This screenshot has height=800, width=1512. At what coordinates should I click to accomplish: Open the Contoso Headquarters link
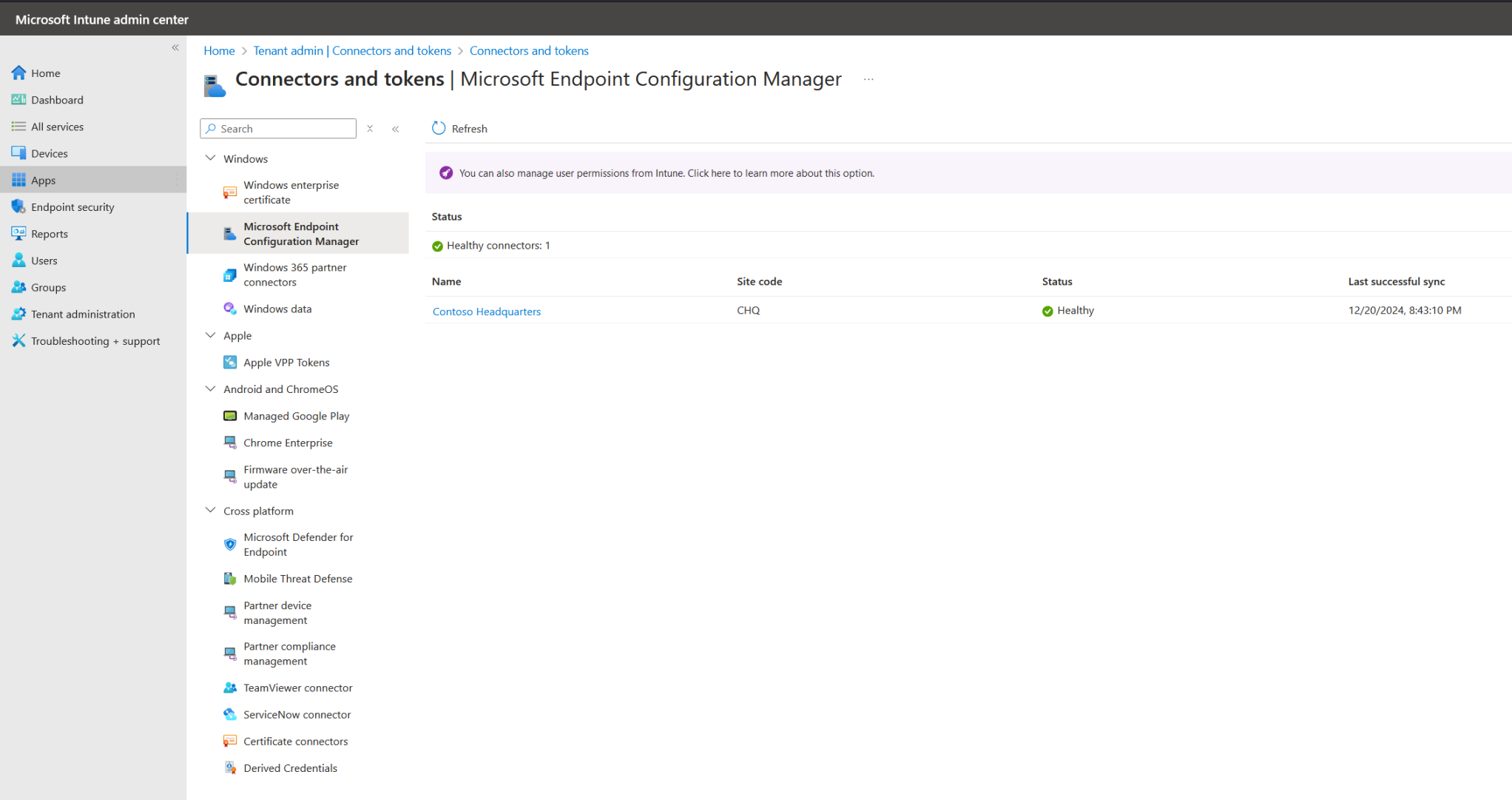(486, 312)
